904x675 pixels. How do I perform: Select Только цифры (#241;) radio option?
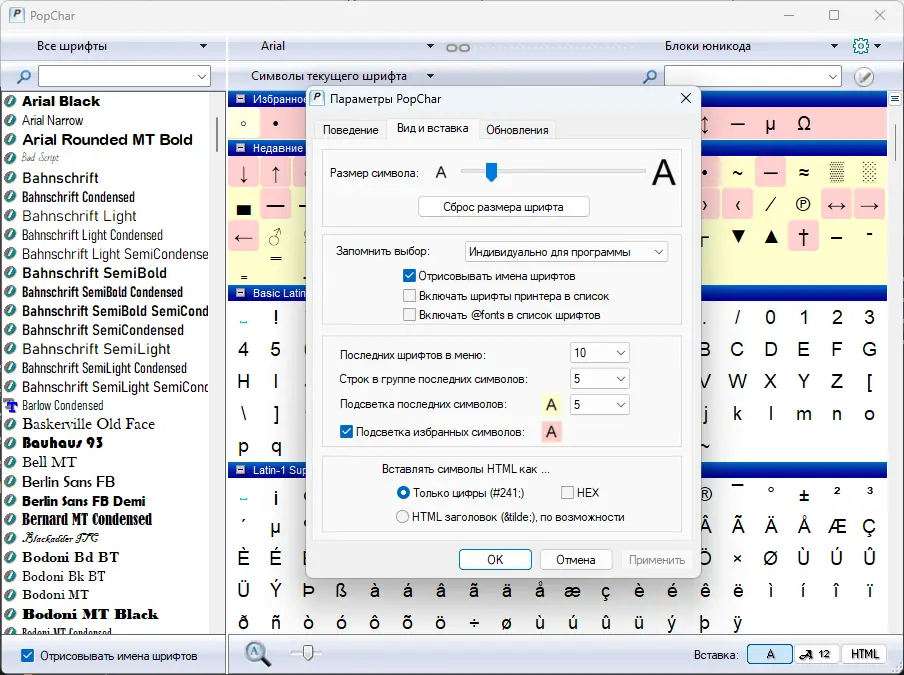point(403,493)
